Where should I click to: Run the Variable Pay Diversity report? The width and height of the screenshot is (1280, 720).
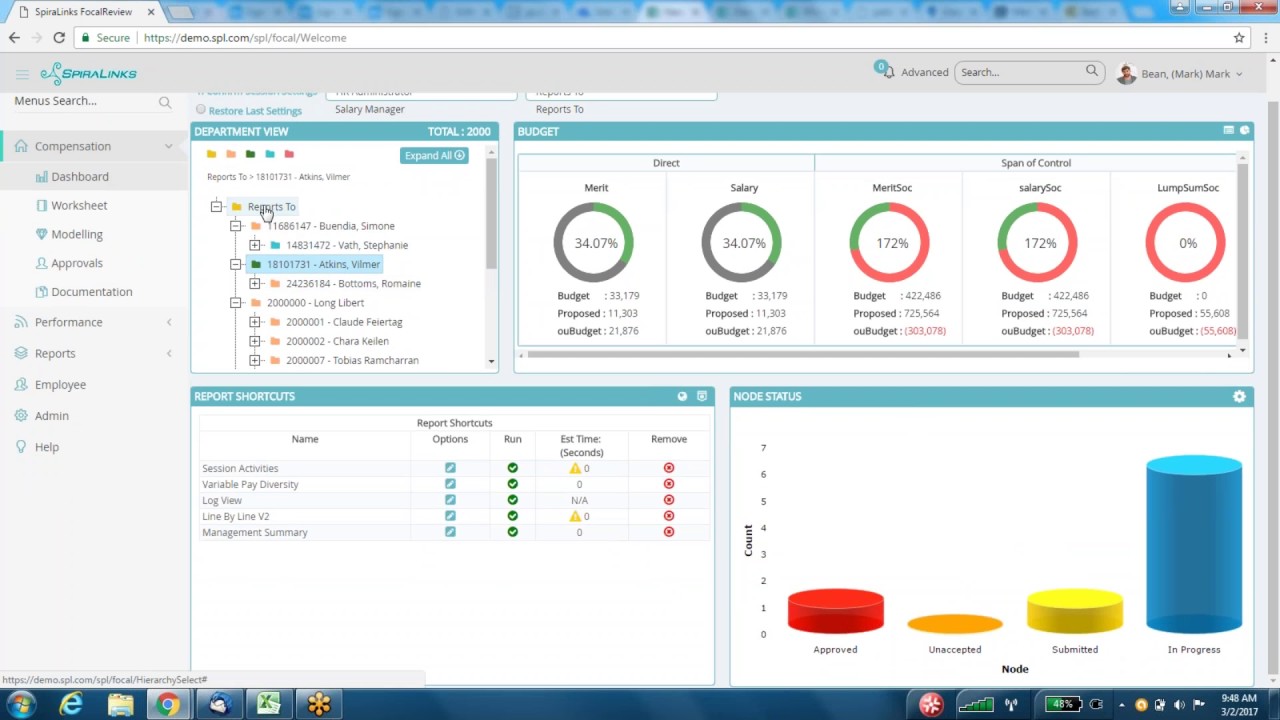pos(513,484)
